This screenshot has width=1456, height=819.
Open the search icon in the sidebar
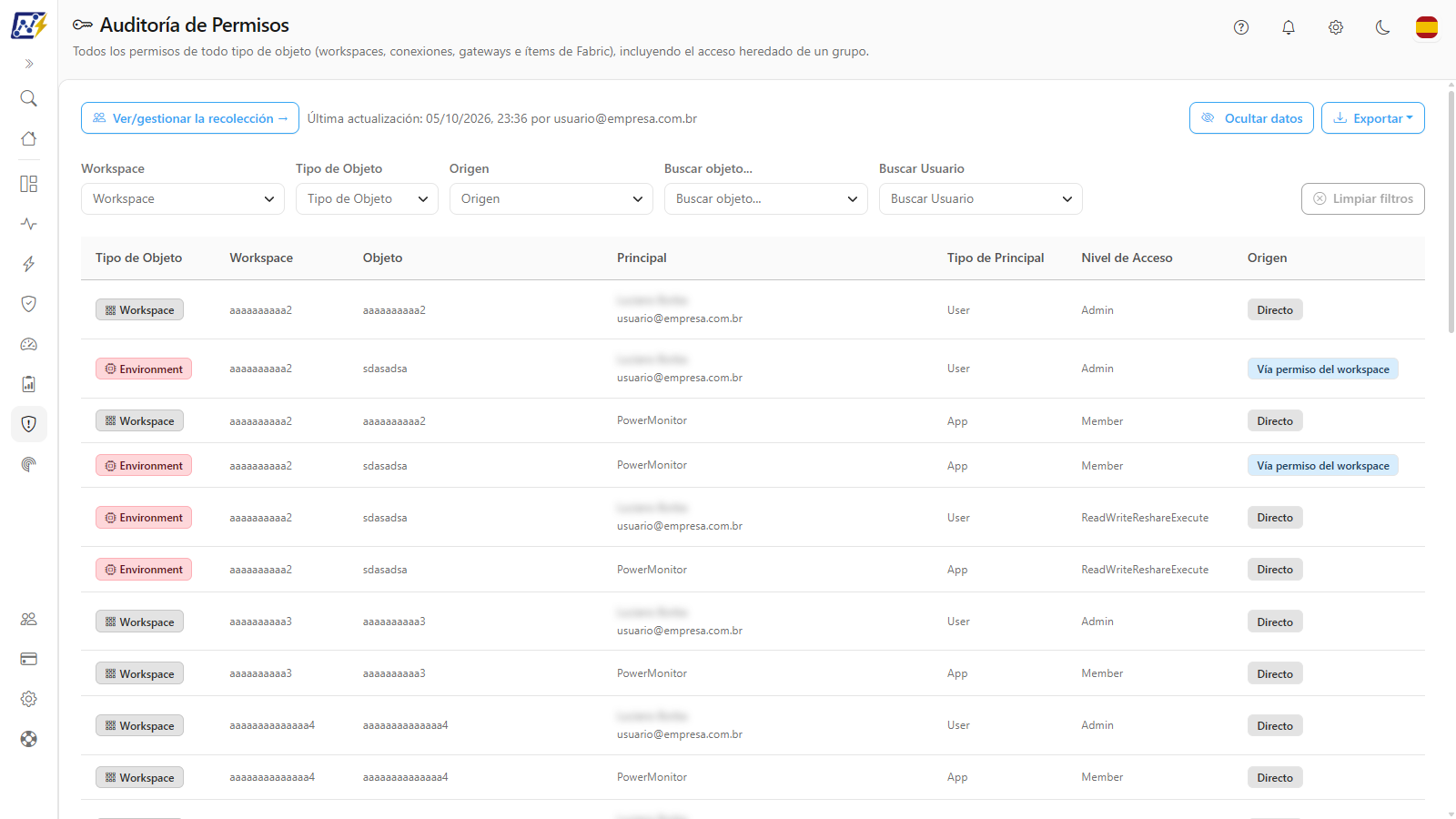pos(29,98)
